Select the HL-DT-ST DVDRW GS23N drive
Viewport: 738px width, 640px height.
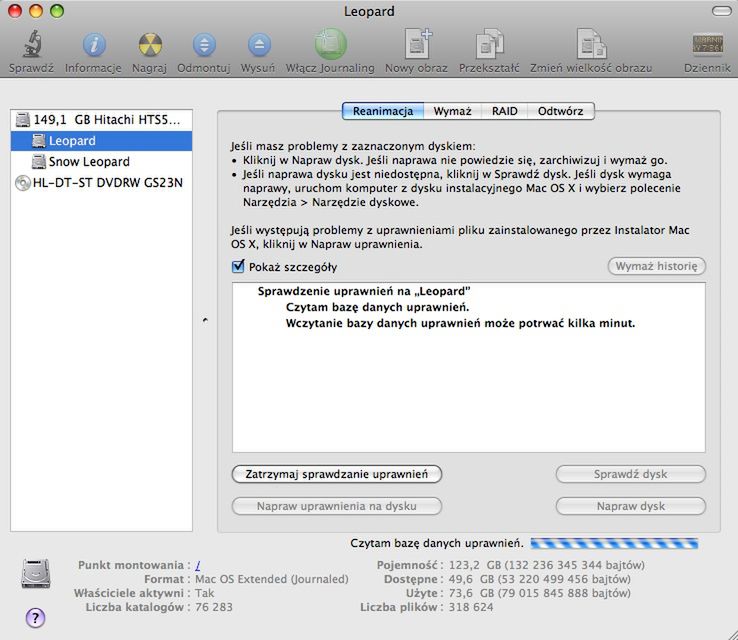coord(101,183)
